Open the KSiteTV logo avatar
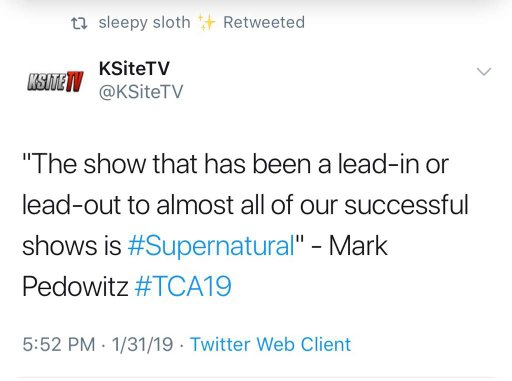Viewport: 512px width, 381px height. click(x=55, y=81)
